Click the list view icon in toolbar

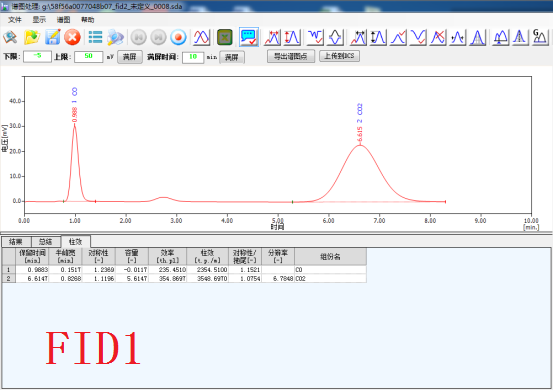coord(95,37)
